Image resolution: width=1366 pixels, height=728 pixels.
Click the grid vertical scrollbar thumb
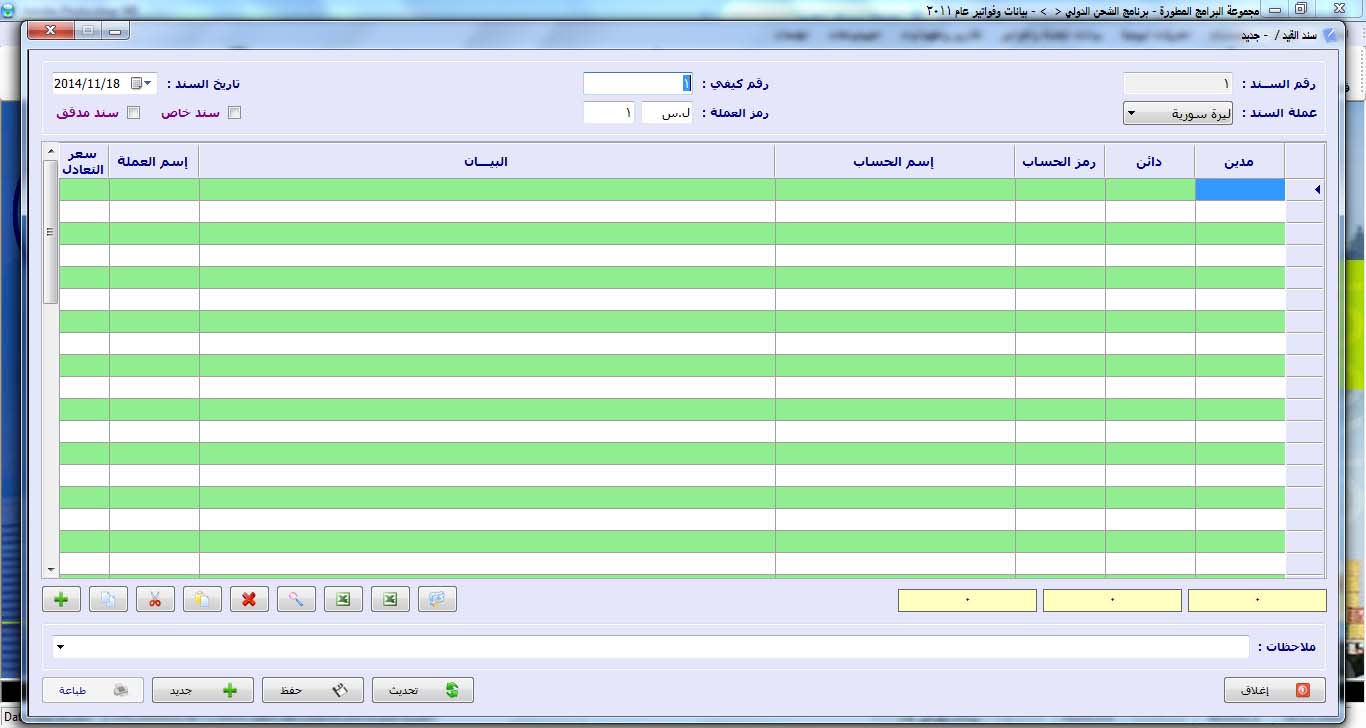coord(51,231)
